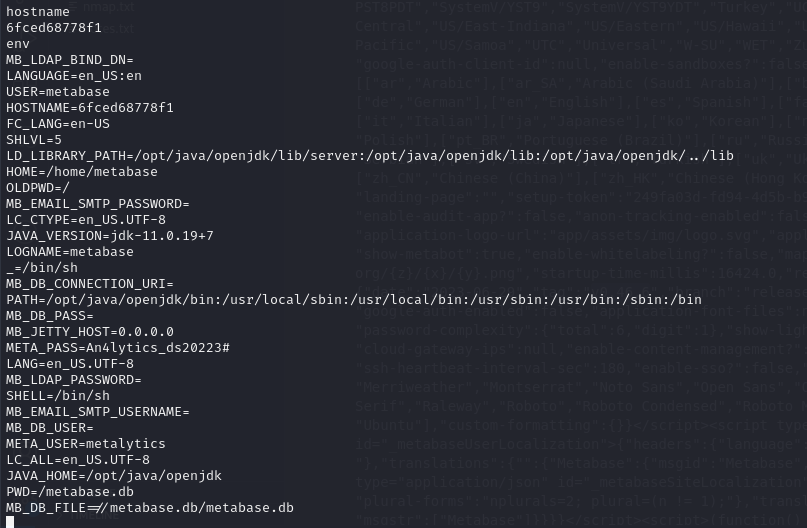Click the USER=metabase line
This screenshot has width=807, height=528.
click(58, 92)
